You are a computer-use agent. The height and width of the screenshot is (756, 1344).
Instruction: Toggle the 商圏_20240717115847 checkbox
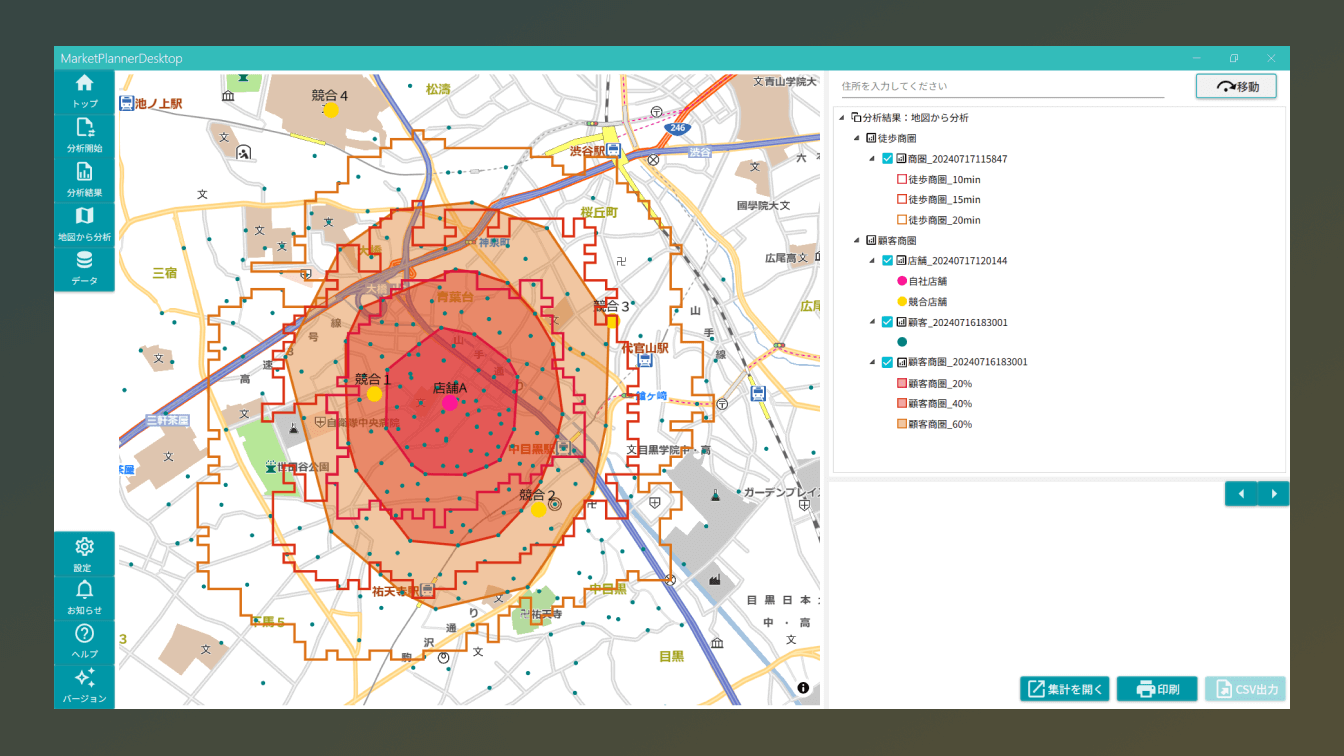(887, 159)
